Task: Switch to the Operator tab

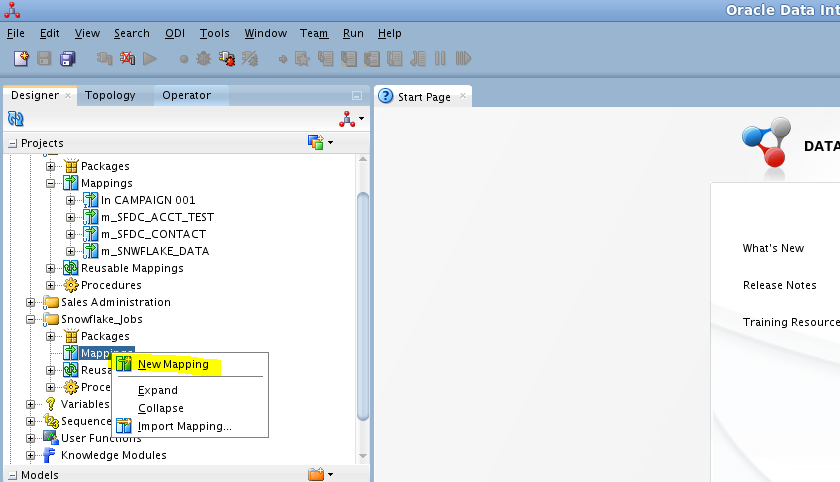Action: (x=186, y=95)
